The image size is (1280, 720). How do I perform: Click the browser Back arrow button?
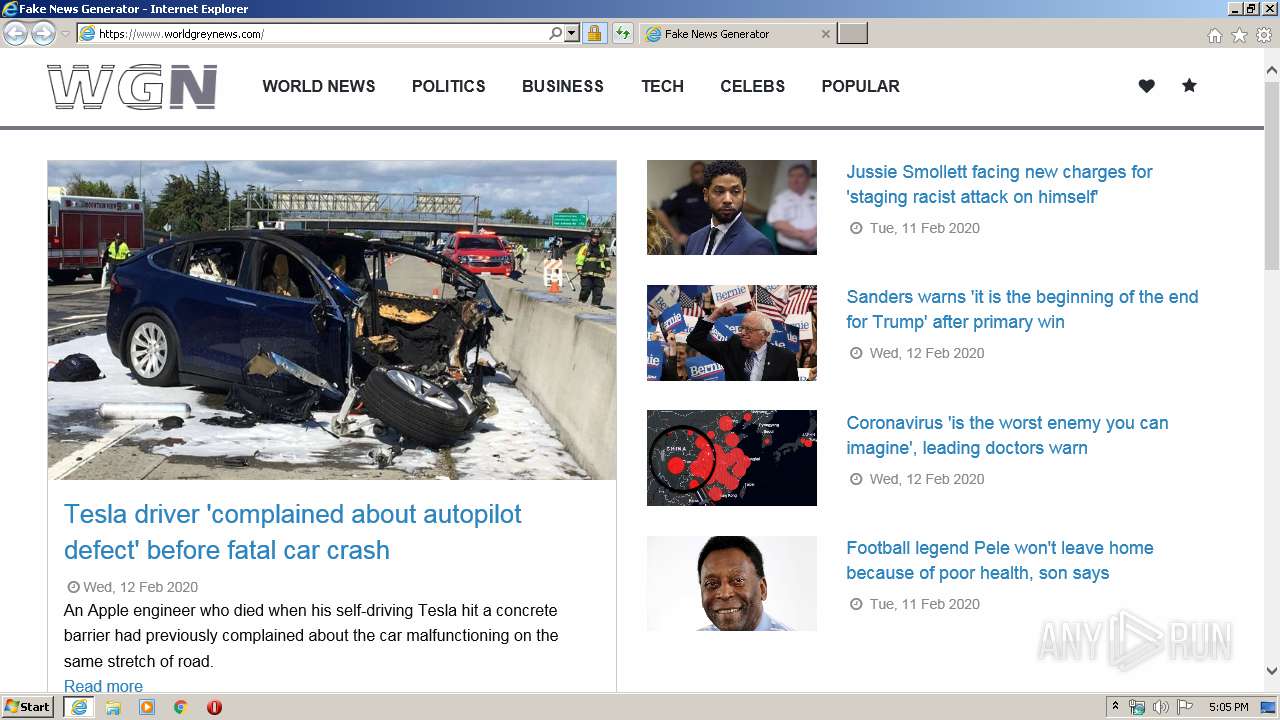pyautogui.click(x=15, y=33)
